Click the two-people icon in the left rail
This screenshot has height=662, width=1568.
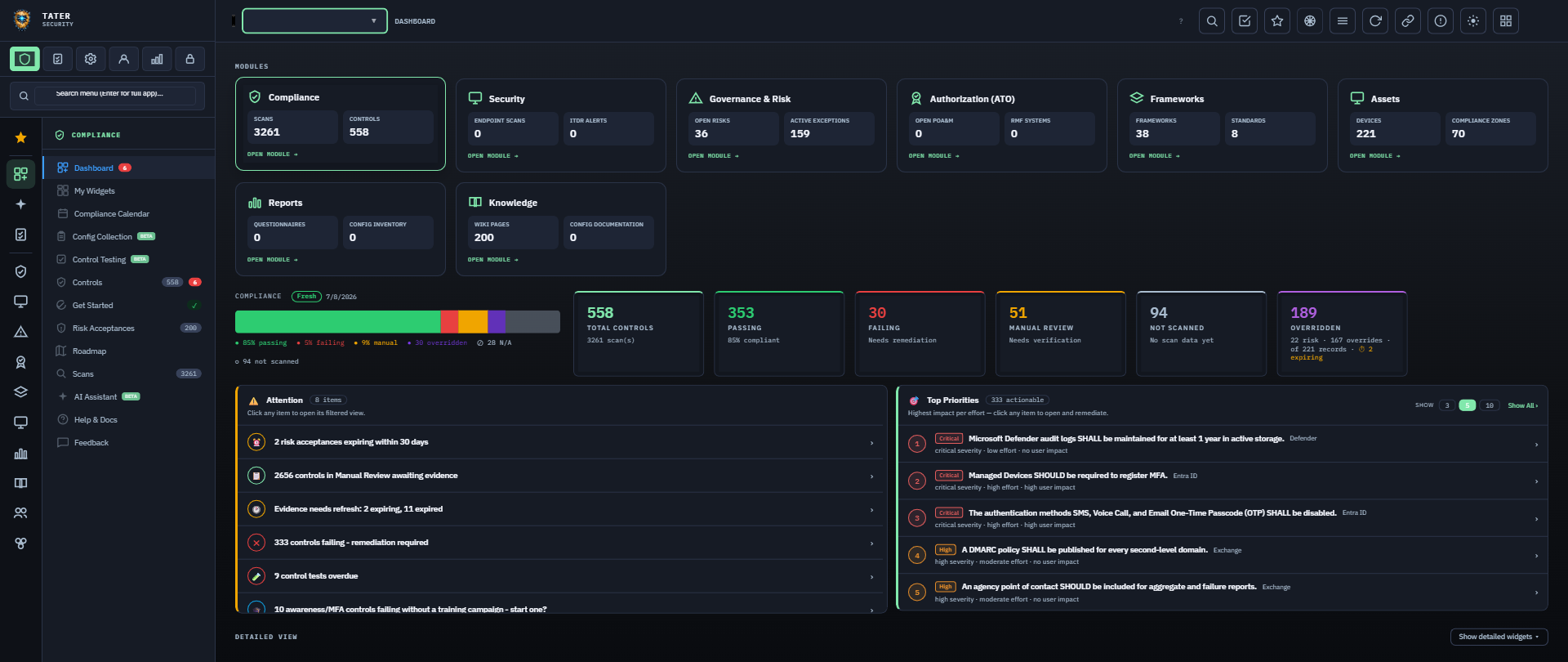click(21, 513)
